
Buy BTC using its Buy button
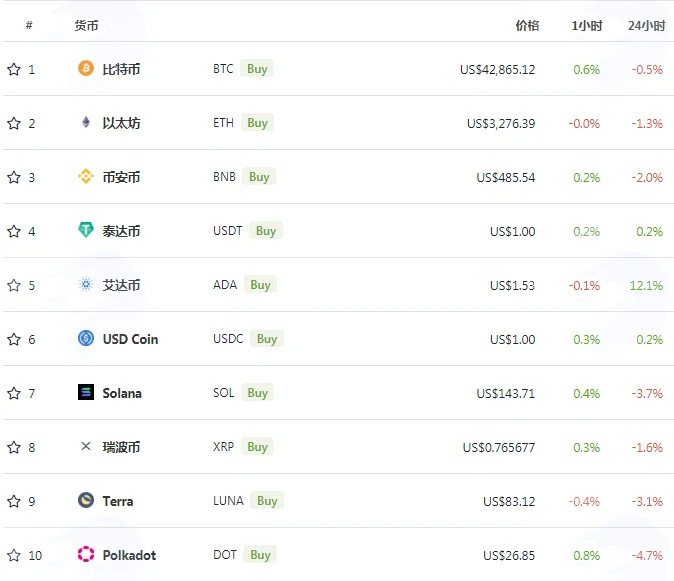[257, 69]
